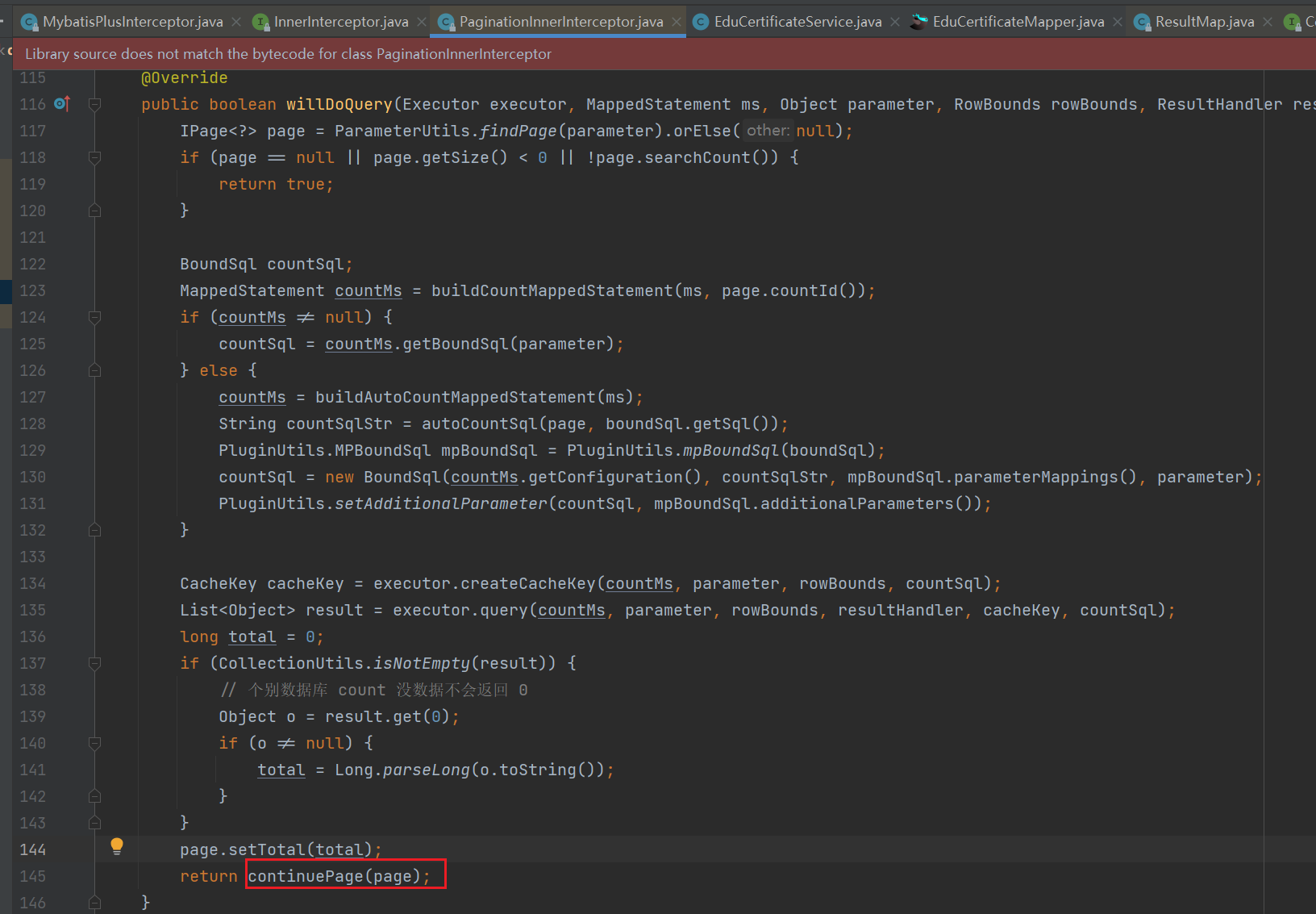Fold the CollectionUtils.isNotEmpty block on line 137
This screenshot has height=914, width=1316.
94,663
